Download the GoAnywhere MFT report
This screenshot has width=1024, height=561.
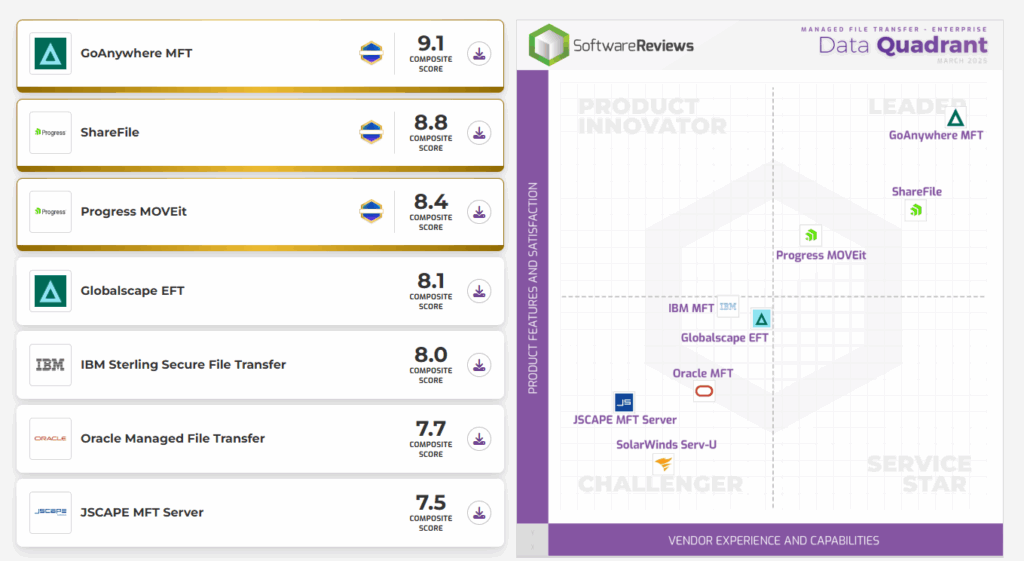(479, 54)
